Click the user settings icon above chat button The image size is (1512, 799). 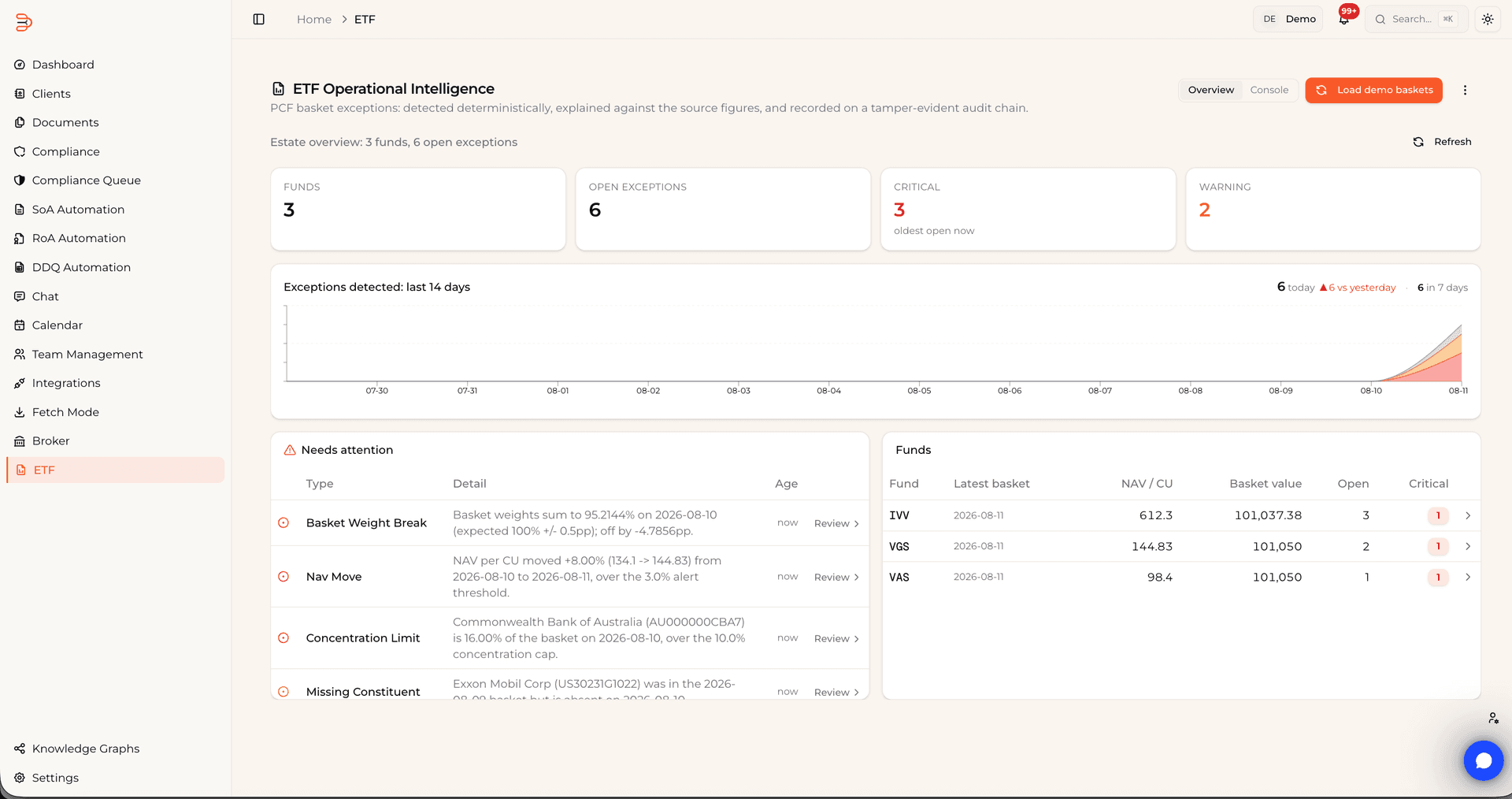click(x=1493, y=718)
